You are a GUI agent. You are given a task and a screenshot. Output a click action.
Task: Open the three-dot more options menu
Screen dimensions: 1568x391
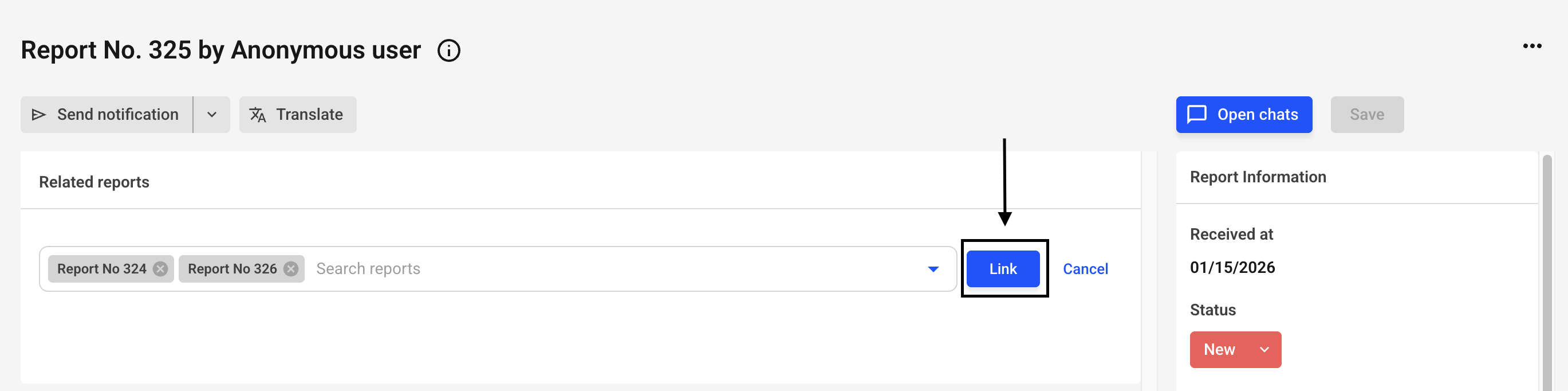click(x=1531, y=46)
